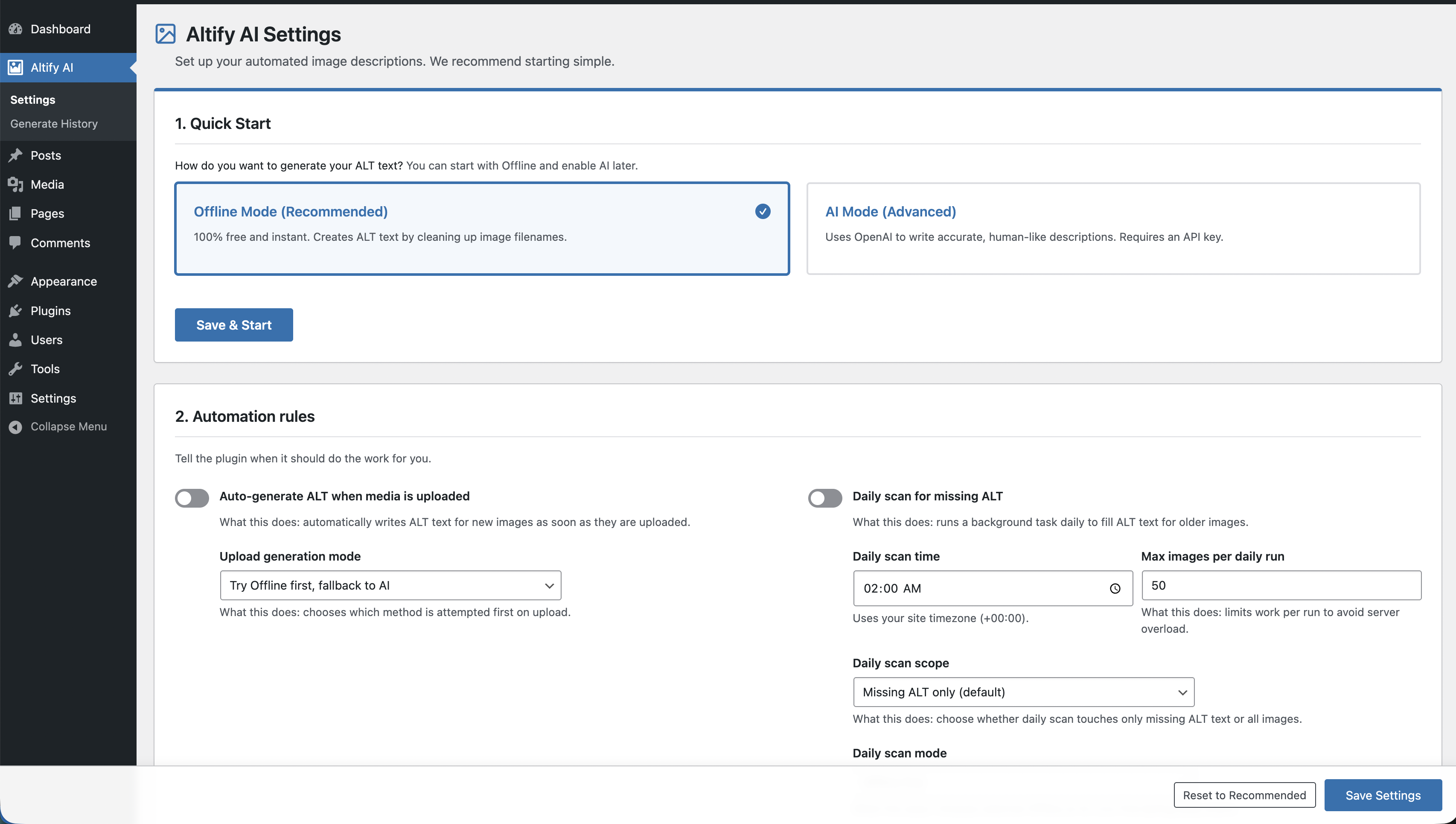Go to the Users menu item
Screen dimensions: 1456x824
[47, 340]
